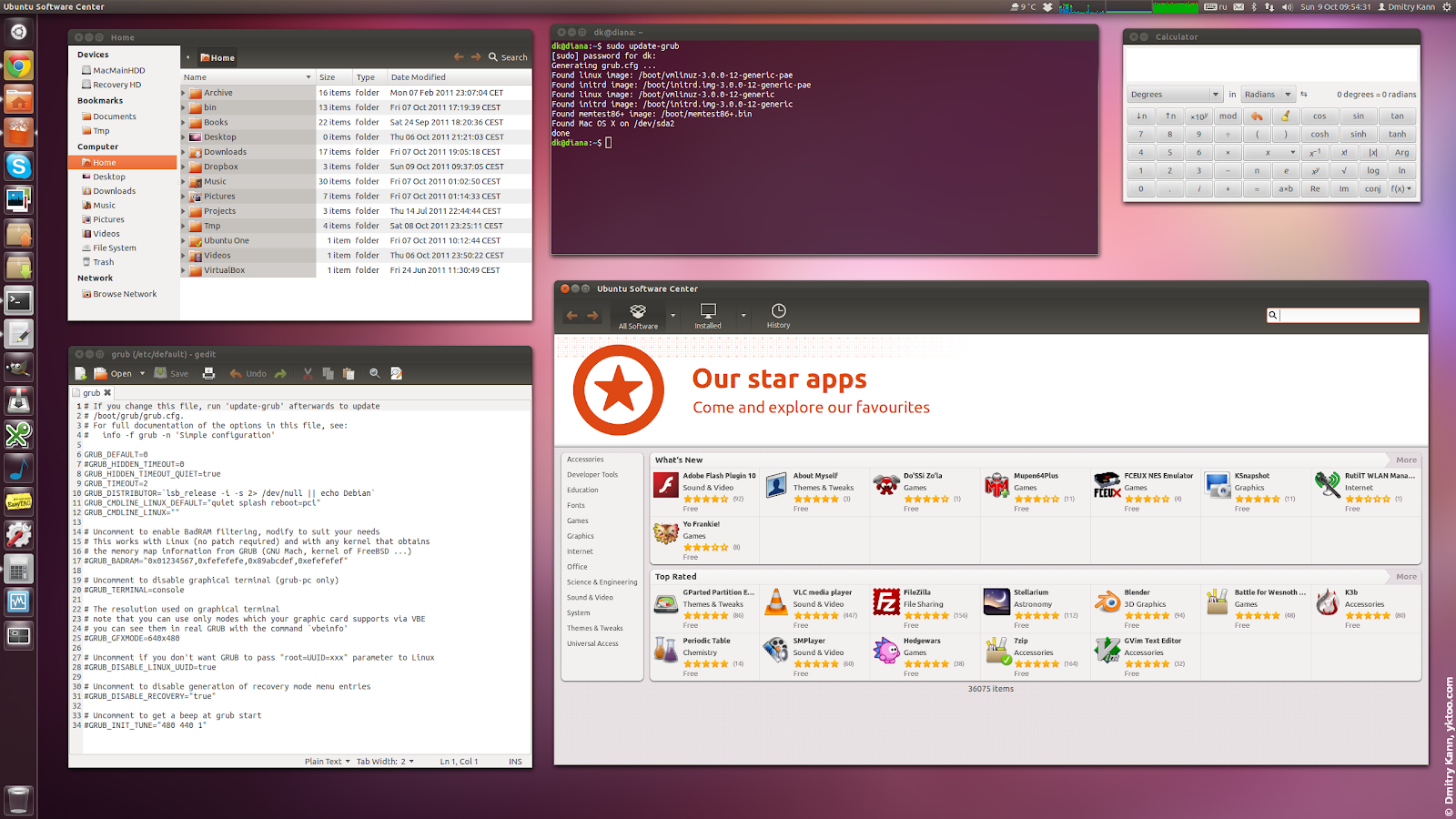Viewport: 1456px width, 819px height.
Task: Go forward in Software Center with the right arrow
Action: point(593,316)
